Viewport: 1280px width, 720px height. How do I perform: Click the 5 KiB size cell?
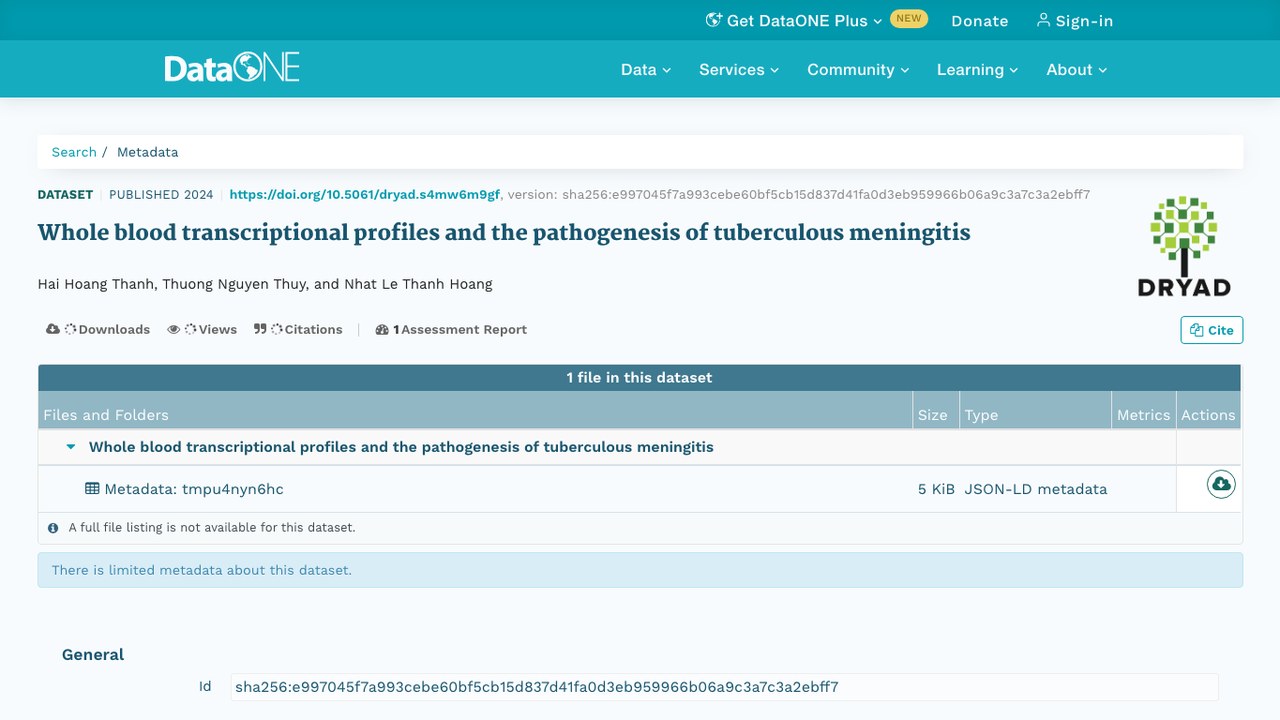point(936,489)
